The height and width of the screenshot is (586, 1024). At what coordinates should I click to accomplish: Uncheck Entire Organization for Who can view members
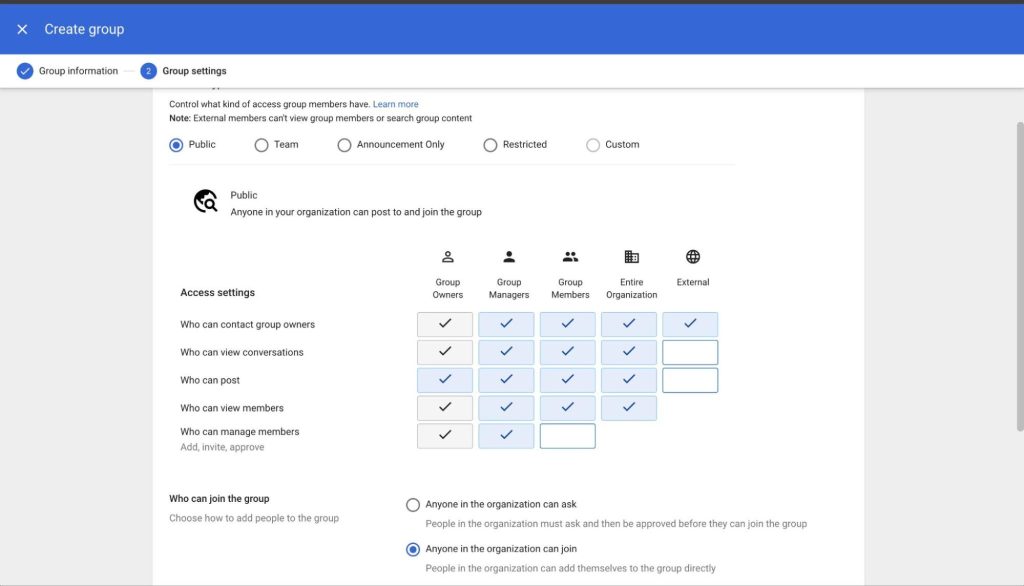[630, 408]
